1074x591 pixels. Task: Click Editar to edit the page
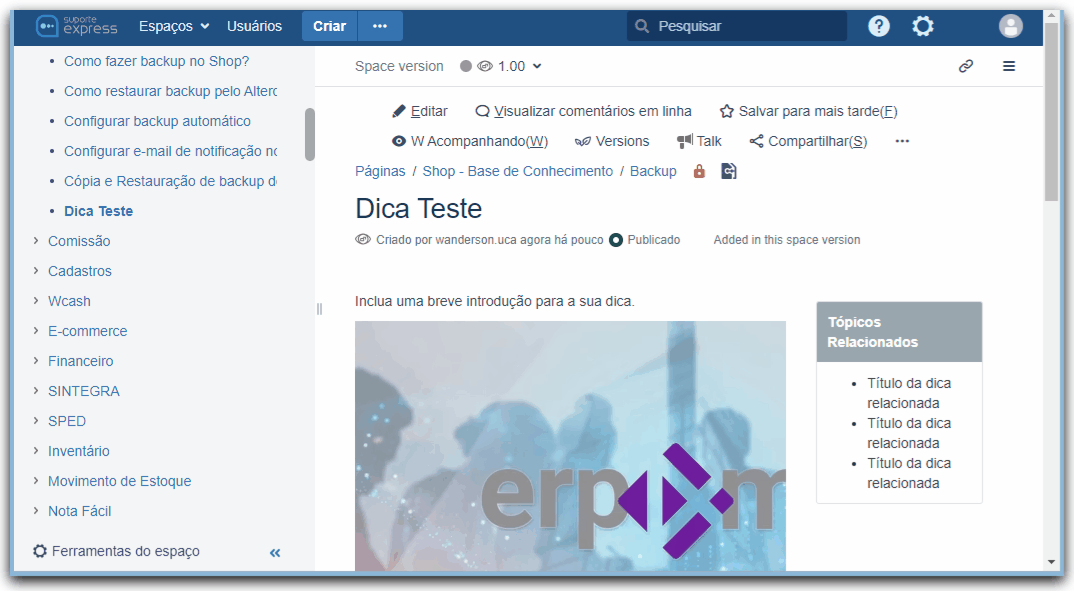420,111
